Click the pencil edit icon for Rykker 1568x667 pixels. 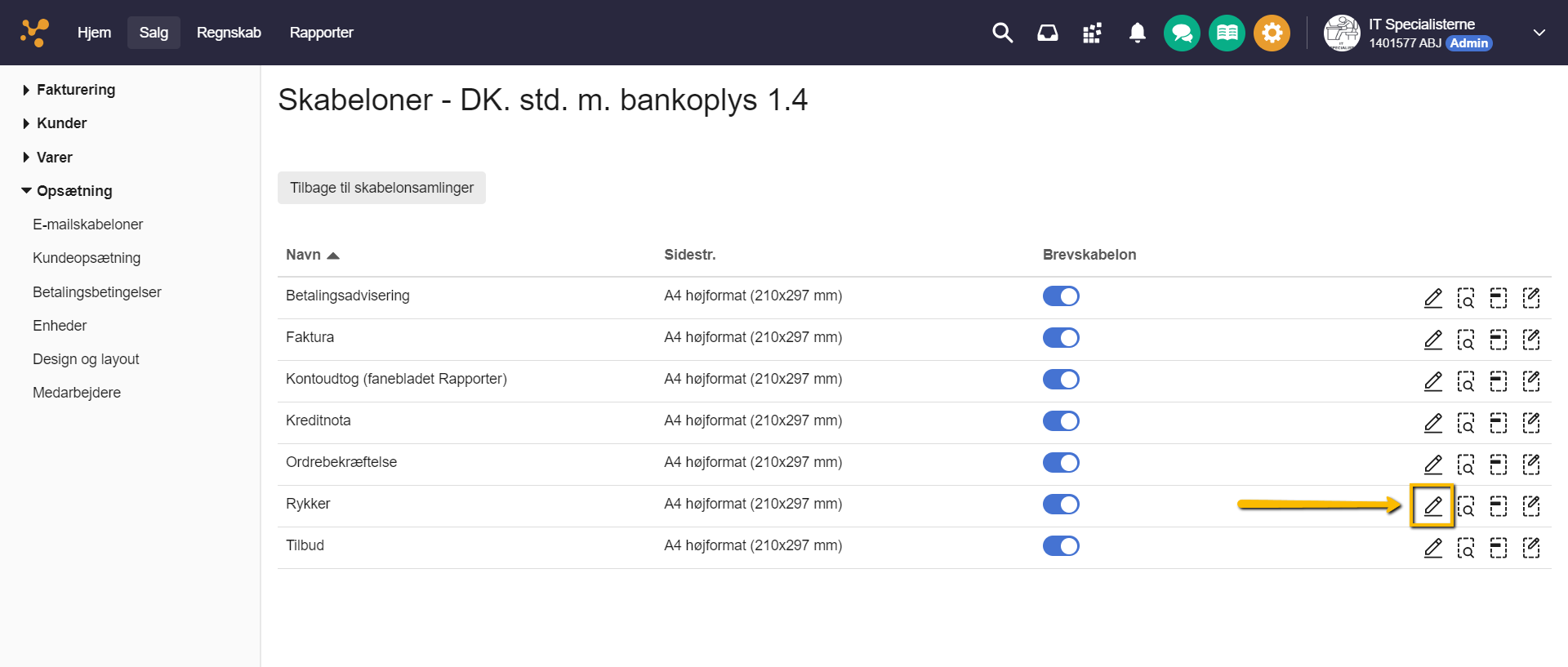[x=1432, y=506]
